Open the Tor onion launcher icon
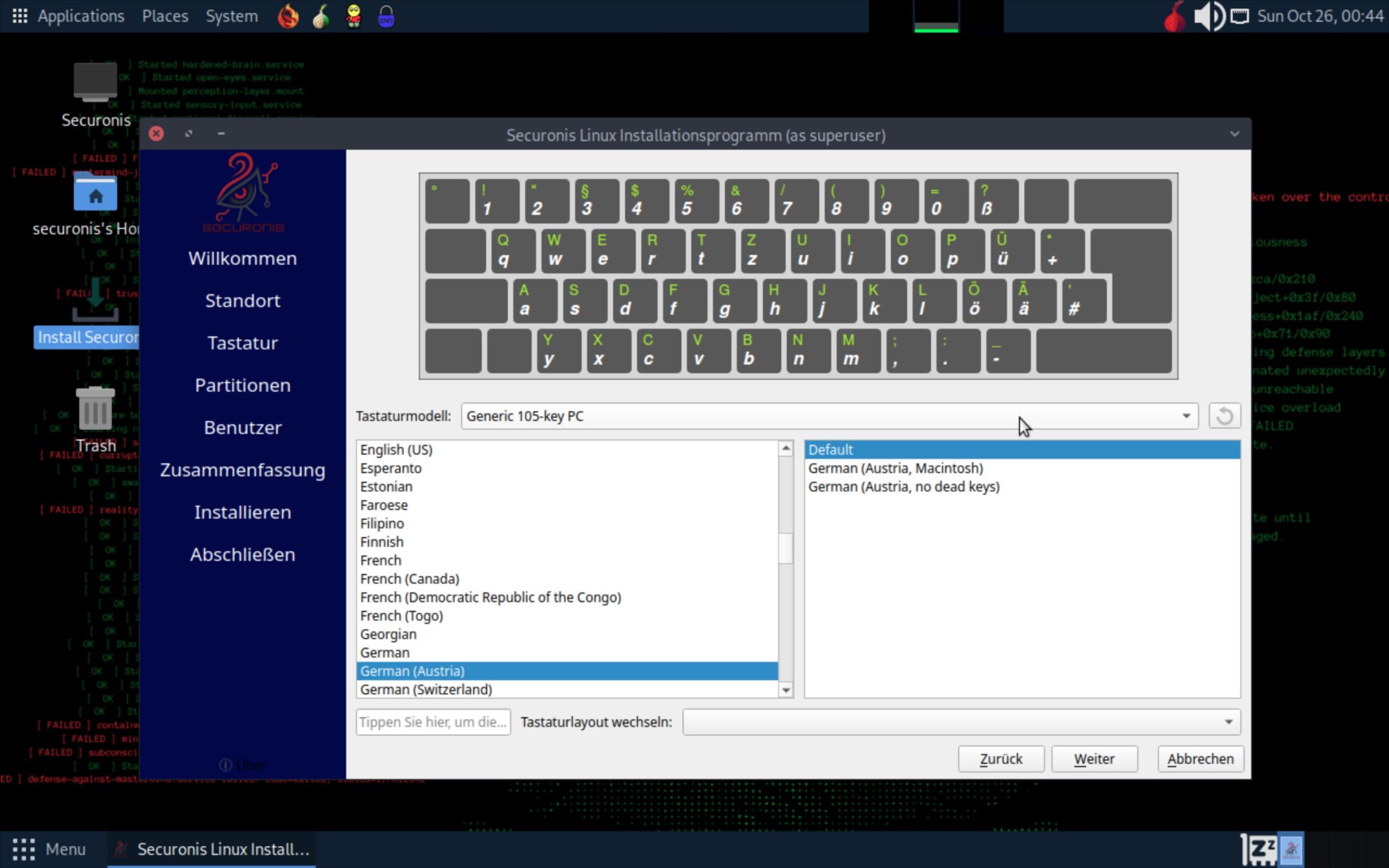The width and height of the screenshot is (1389, 868). pyautogui.click(x=321, y=16)
